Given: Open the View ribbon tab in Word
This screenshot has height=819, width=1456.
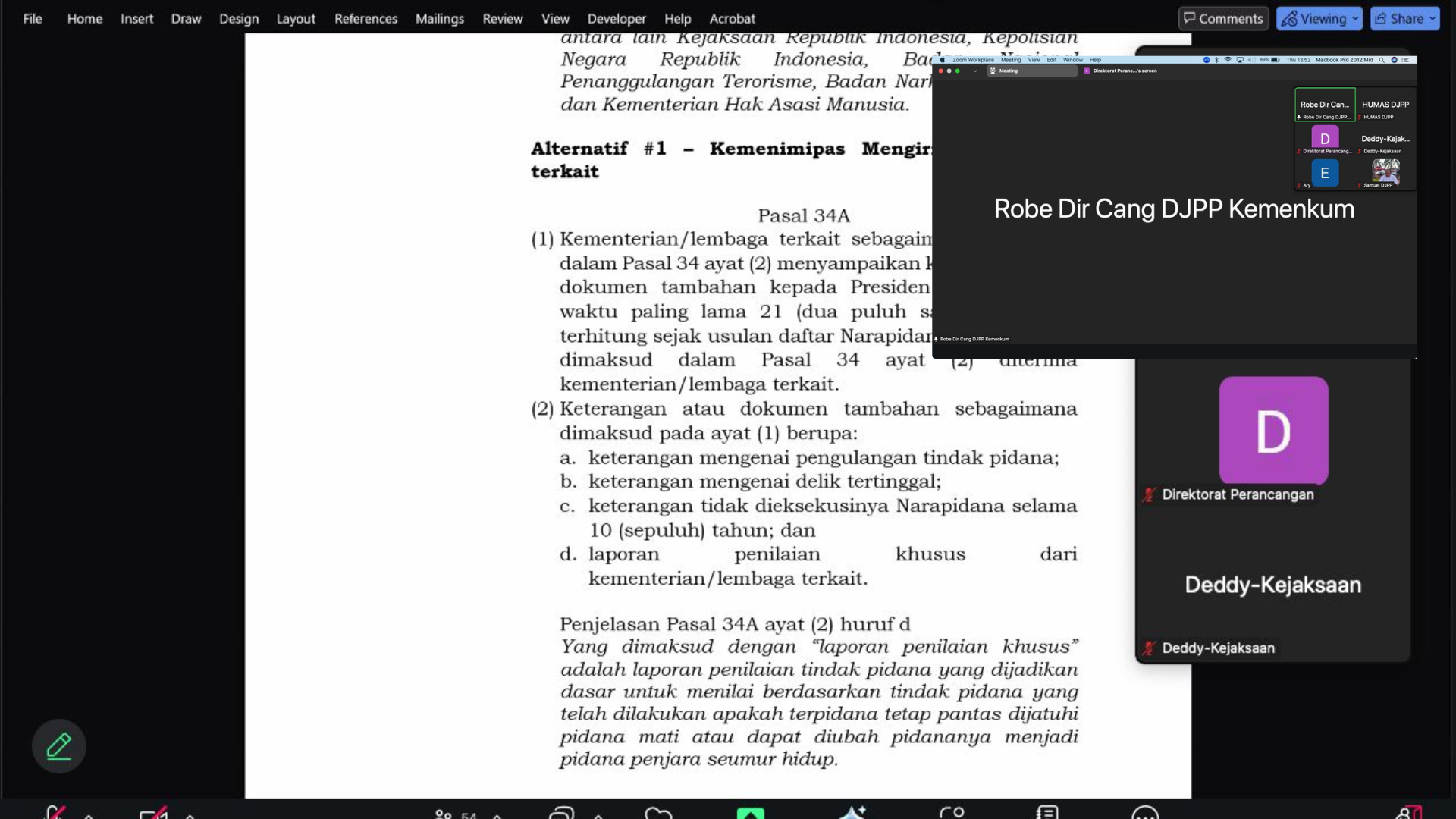Looking at the screenshot, I should [555, 18].
